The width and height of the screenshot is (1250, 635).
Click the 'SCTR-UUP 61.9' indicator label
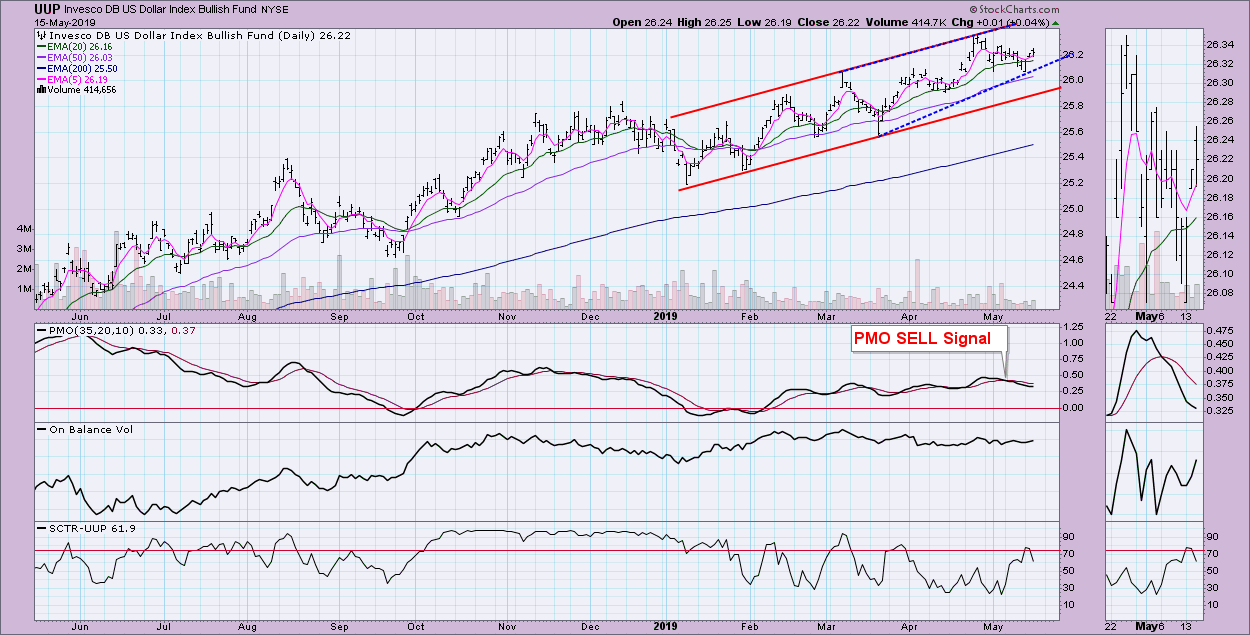point(85,529)
